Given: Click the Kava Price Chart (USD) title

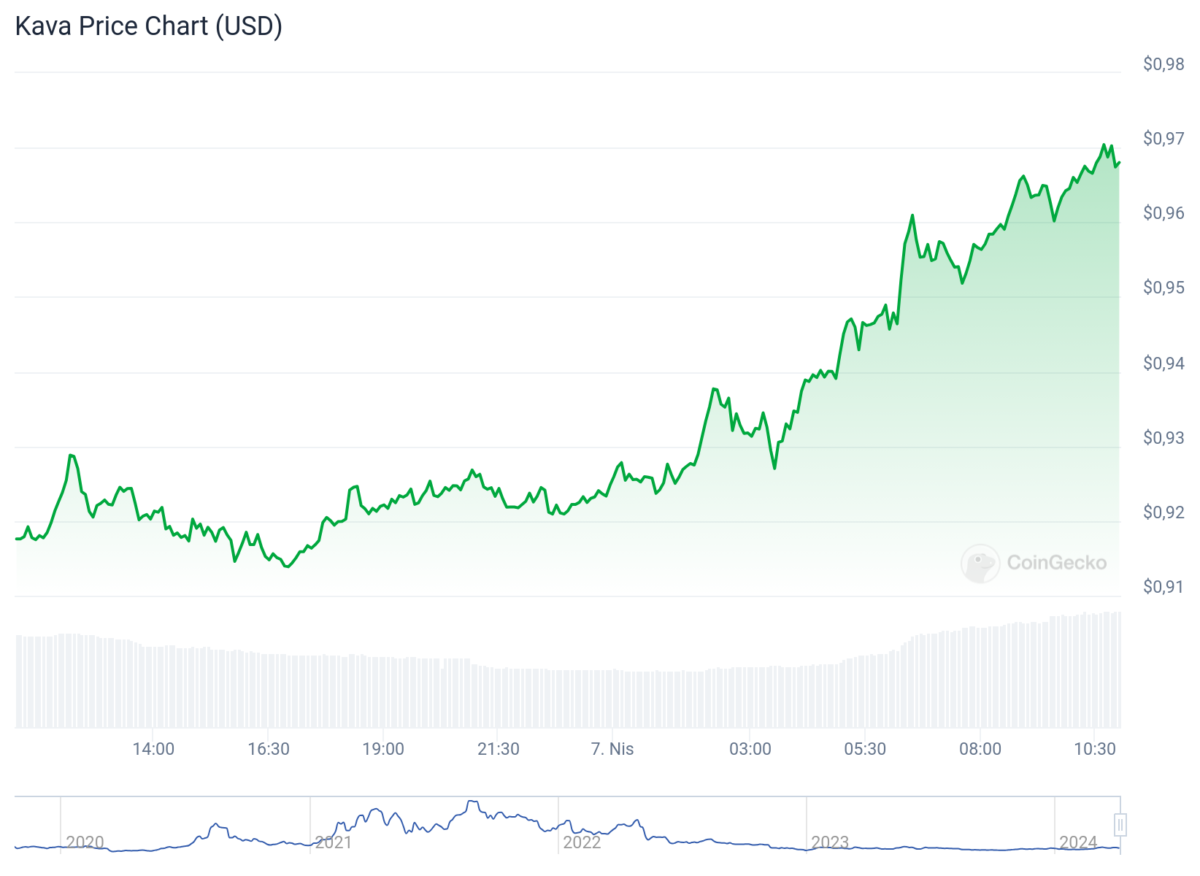Looking at the screenshot, I should pos(148,27).
